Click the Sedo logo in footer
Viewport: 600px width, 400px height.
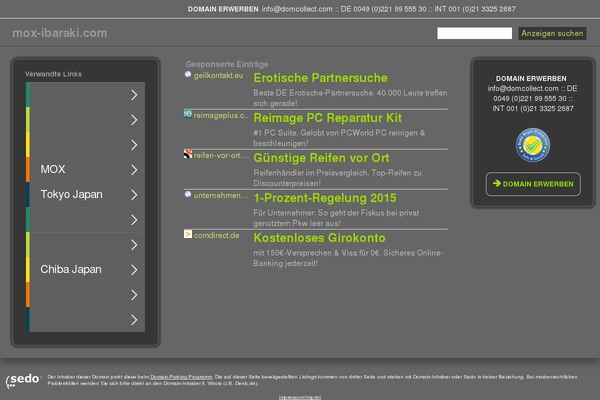pyautogui.click(x=23, y=380)
